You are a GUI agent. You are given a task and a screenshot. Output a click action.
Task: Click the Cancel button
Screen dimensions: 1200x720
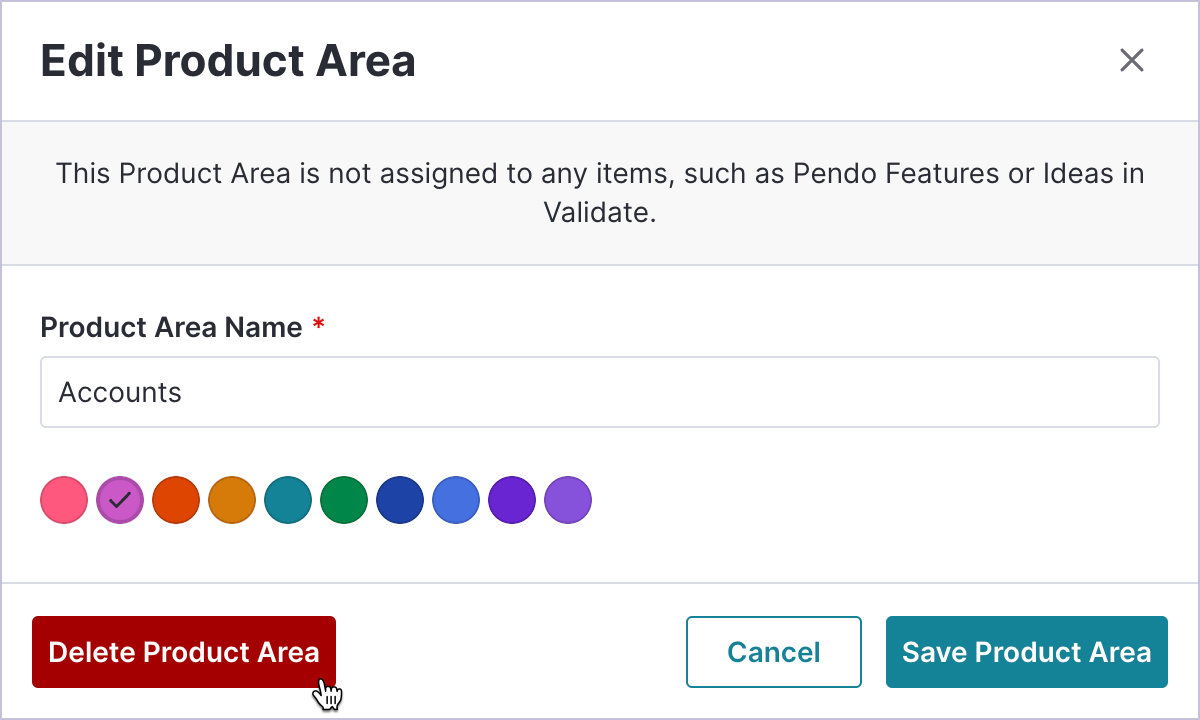click(x=773, y=652)
